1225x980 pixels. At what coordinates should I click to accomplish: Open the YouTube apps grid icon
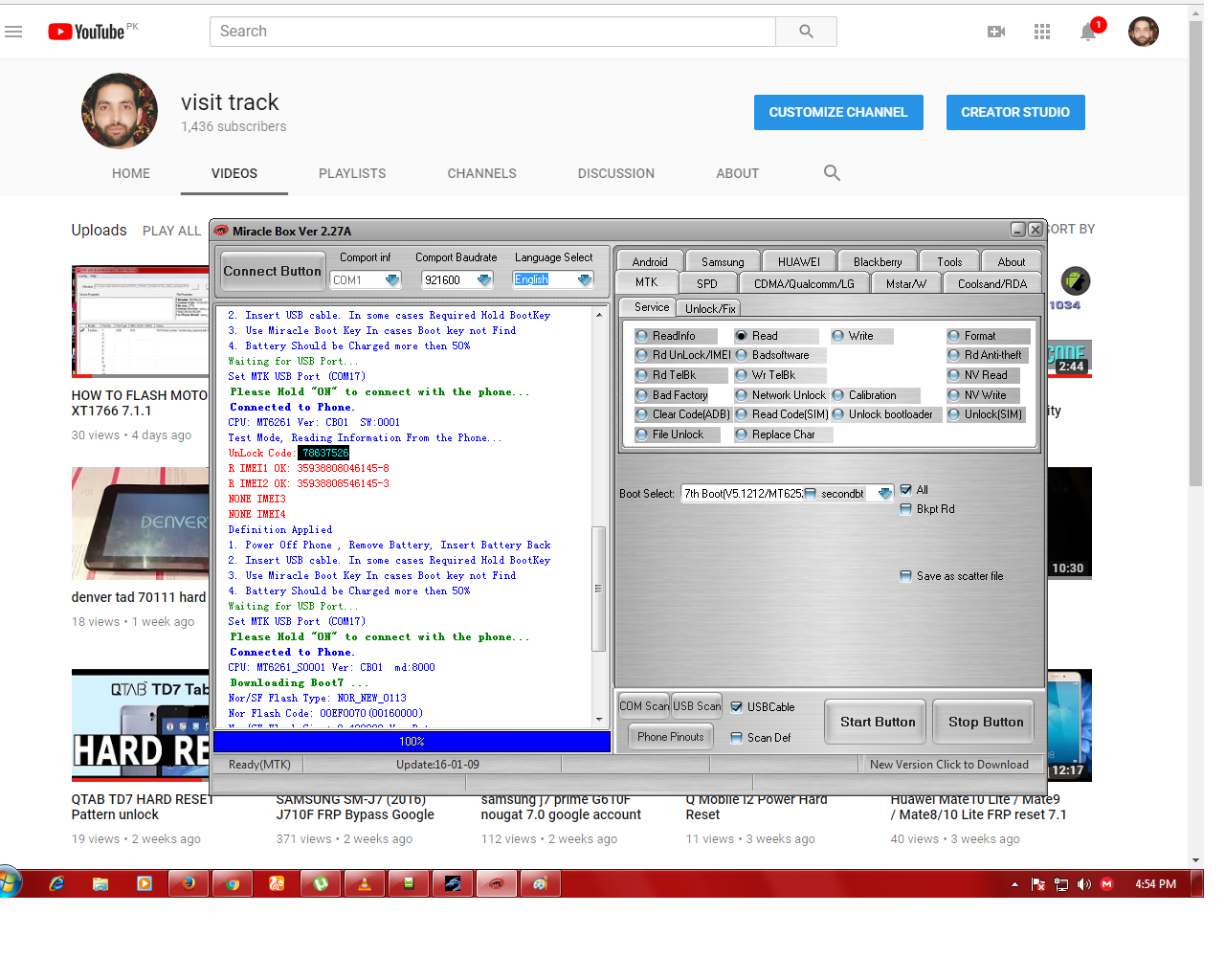[1042, 32]
